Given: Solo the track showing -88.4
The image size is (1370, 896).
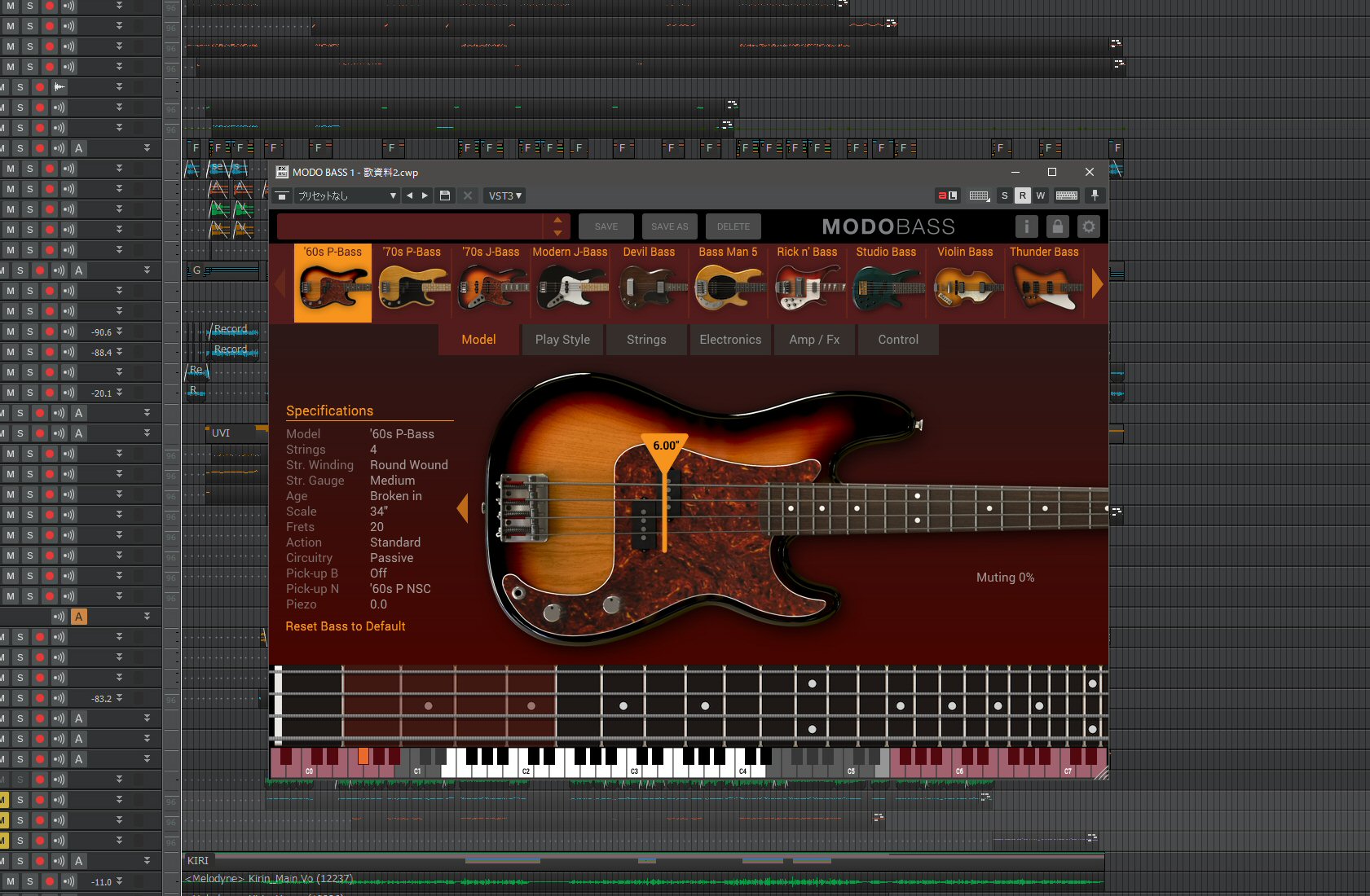Looking at the screenshot, I should [30, 352].
